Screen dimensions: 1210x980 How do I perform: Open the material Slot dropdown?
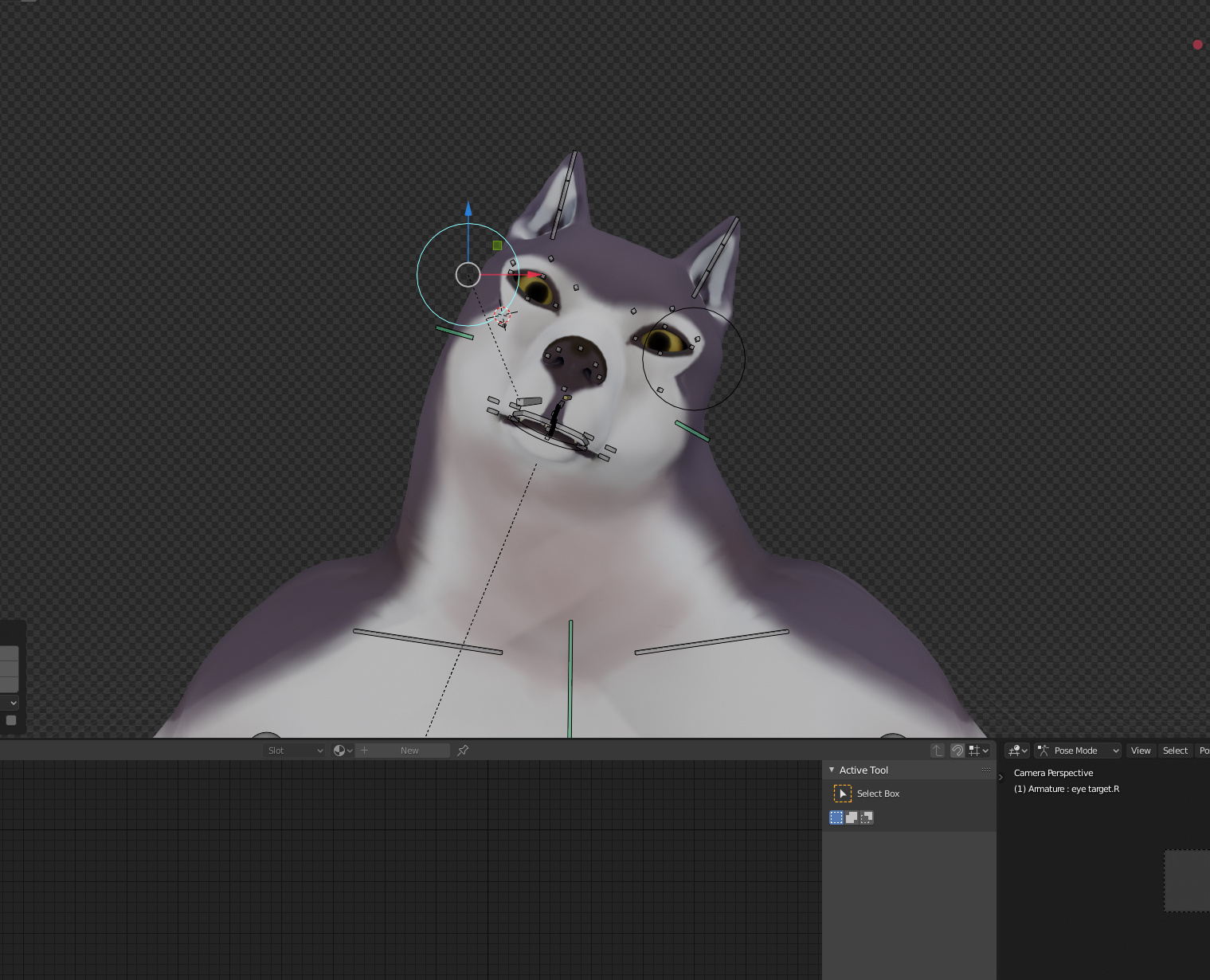[x=295, y=751]
